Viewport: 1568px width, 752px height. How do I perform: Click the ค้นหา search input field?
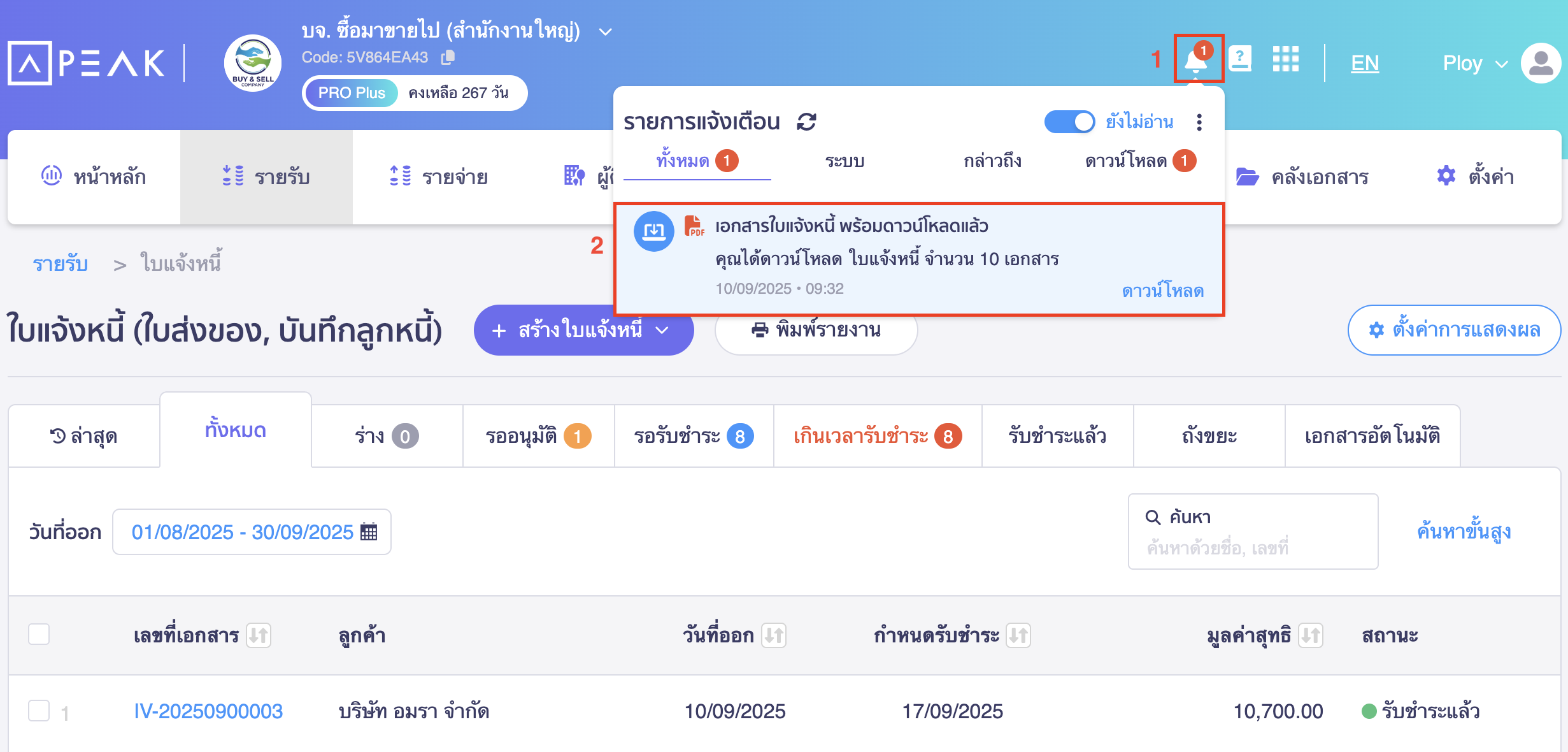click(x=1253, y=531)
